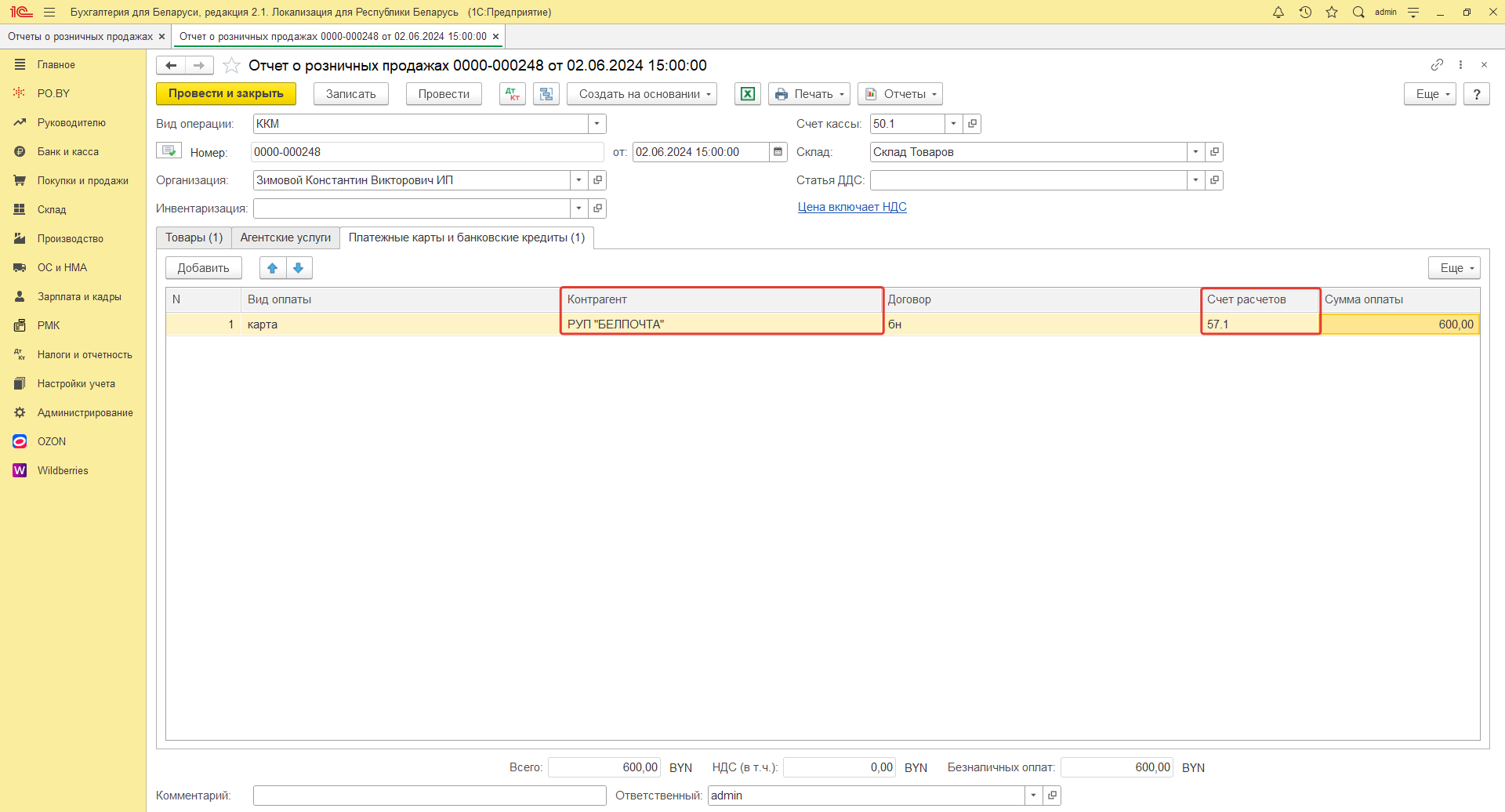This screenshot has height=812, width=1505.
Task: Go back with the left arrow button
Action: tap(171, 65)
